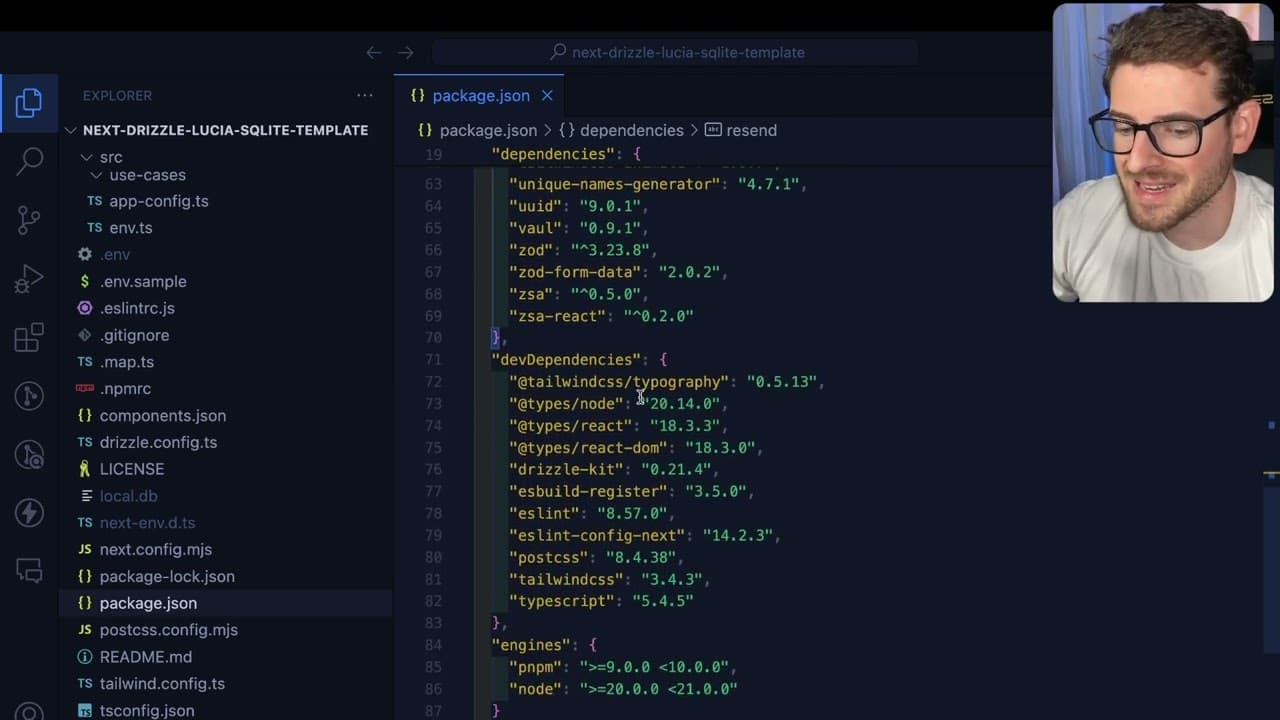
Task: Open the Run and Debug view icon
Action: click(x=29, y=279)
